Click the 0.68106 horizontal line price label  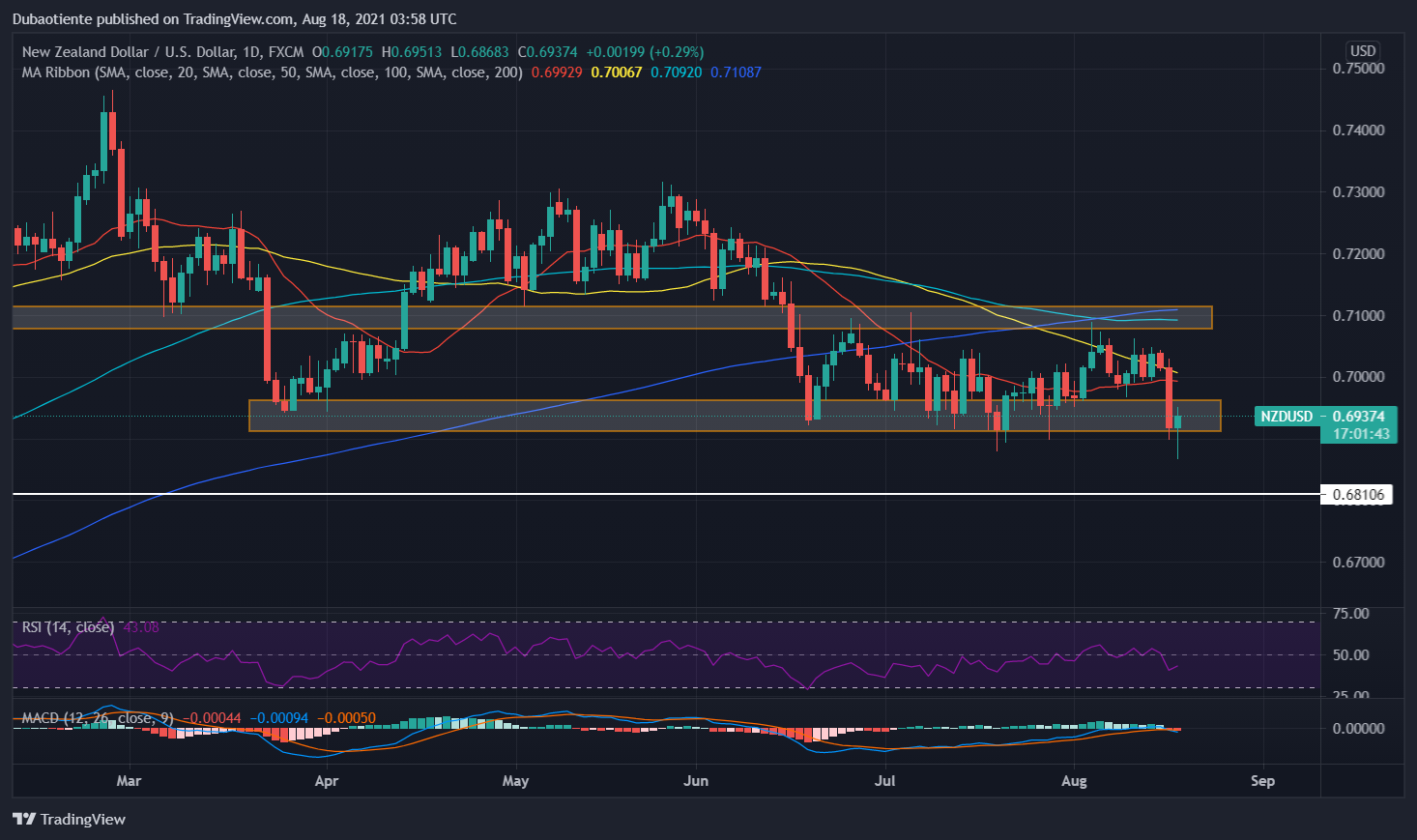click(1357, 495)
